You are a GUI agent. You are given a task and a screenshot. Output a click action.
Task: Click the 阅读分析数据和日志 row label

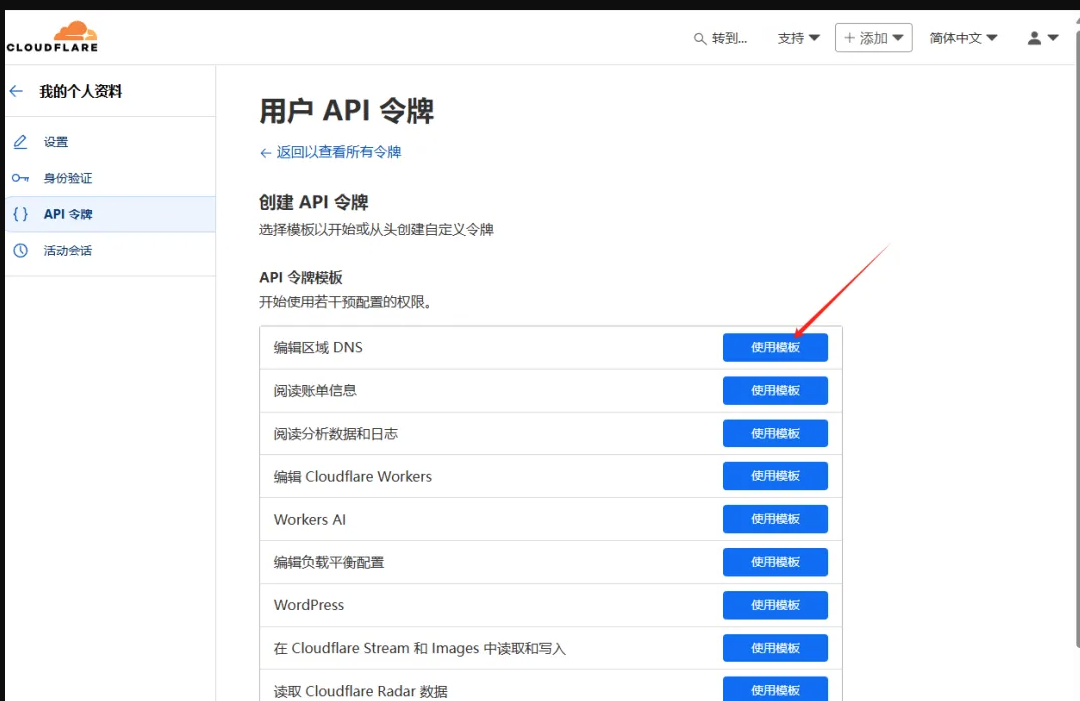335,434
